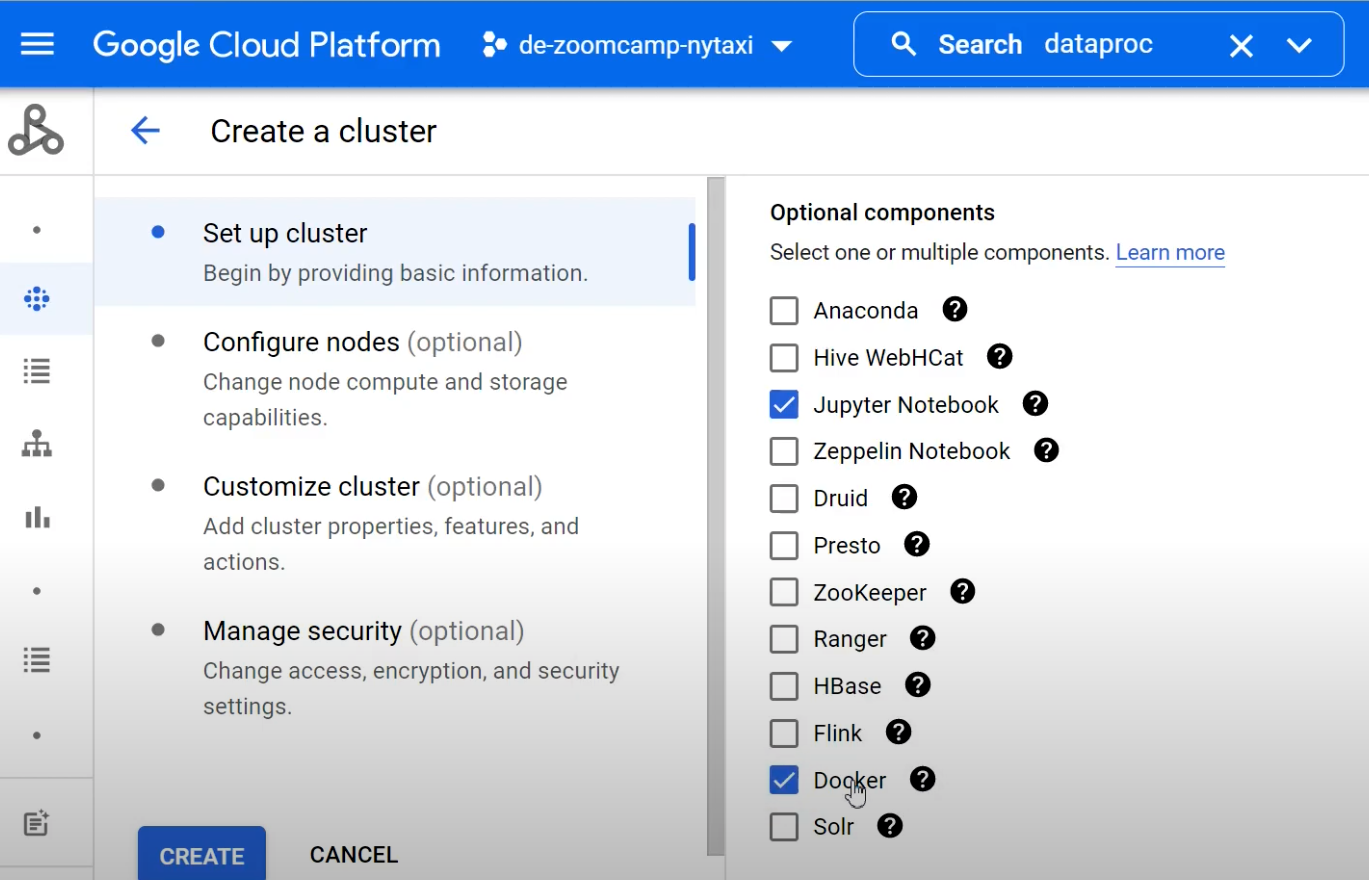The height and width of the screenshot is (880, 1369).
Task: Click the project hexagon dots icon
Action: coord(495,45)
